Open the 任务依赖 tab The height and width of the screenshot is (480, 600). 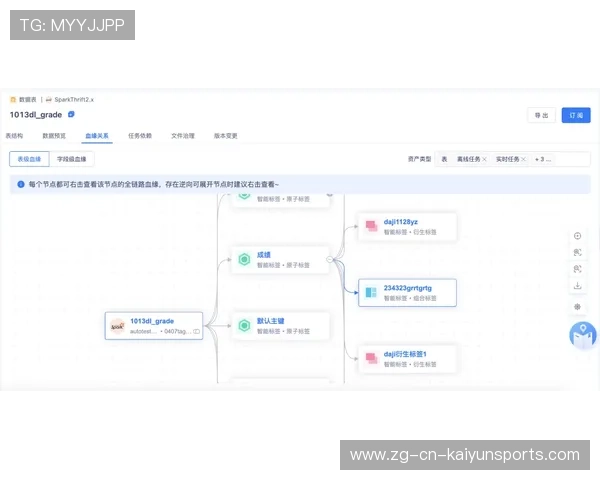coord(140,136)
